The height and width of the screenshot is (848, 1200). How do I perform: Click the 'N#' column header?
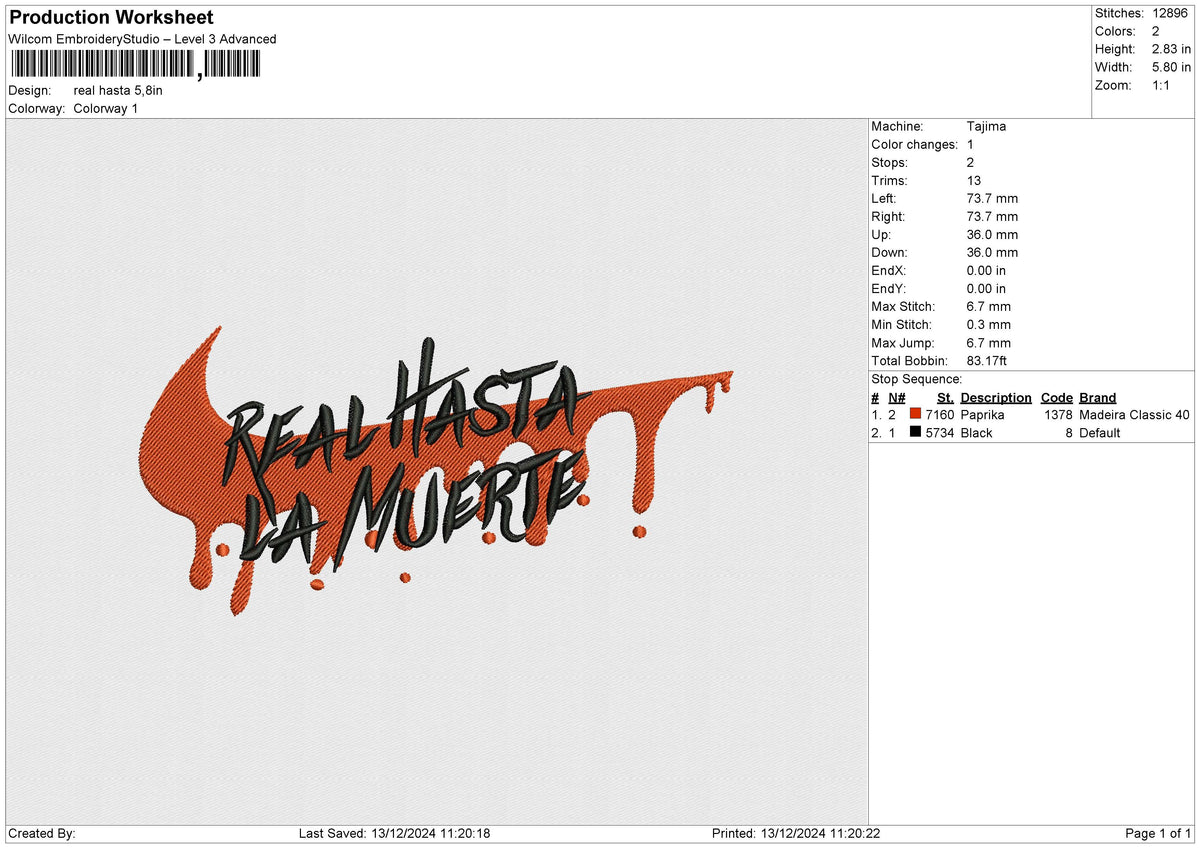point(895,397)
